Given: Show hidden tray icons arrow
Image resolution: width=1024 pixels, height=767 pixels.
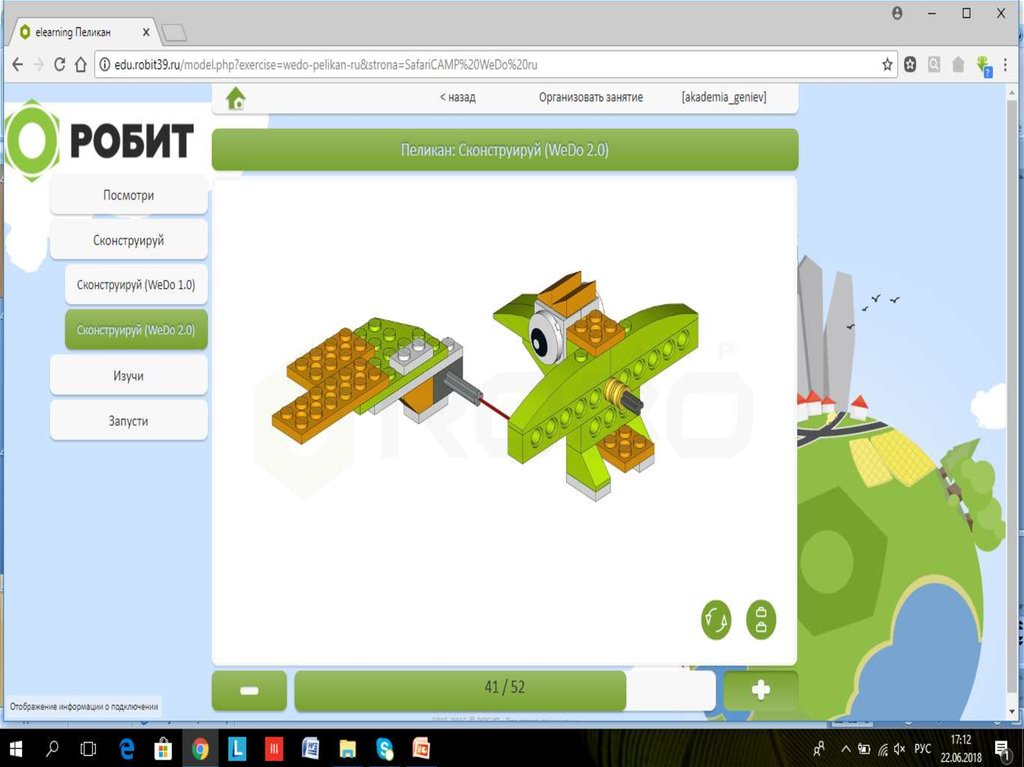Looking at the screenshot, I should [845, 749].
